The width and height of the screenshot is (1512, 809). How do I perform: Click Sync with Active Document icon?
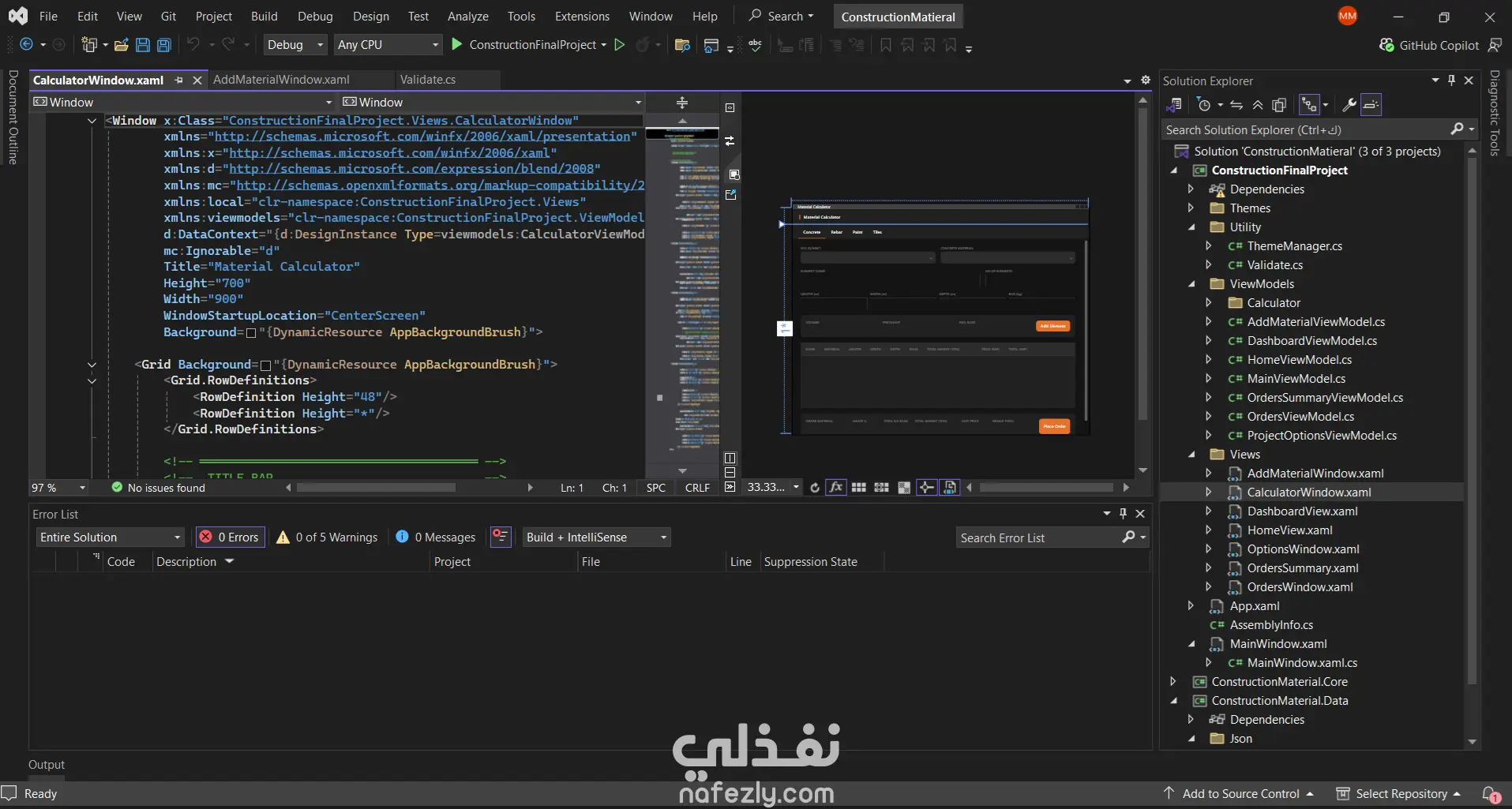(x=1236, y=105)
